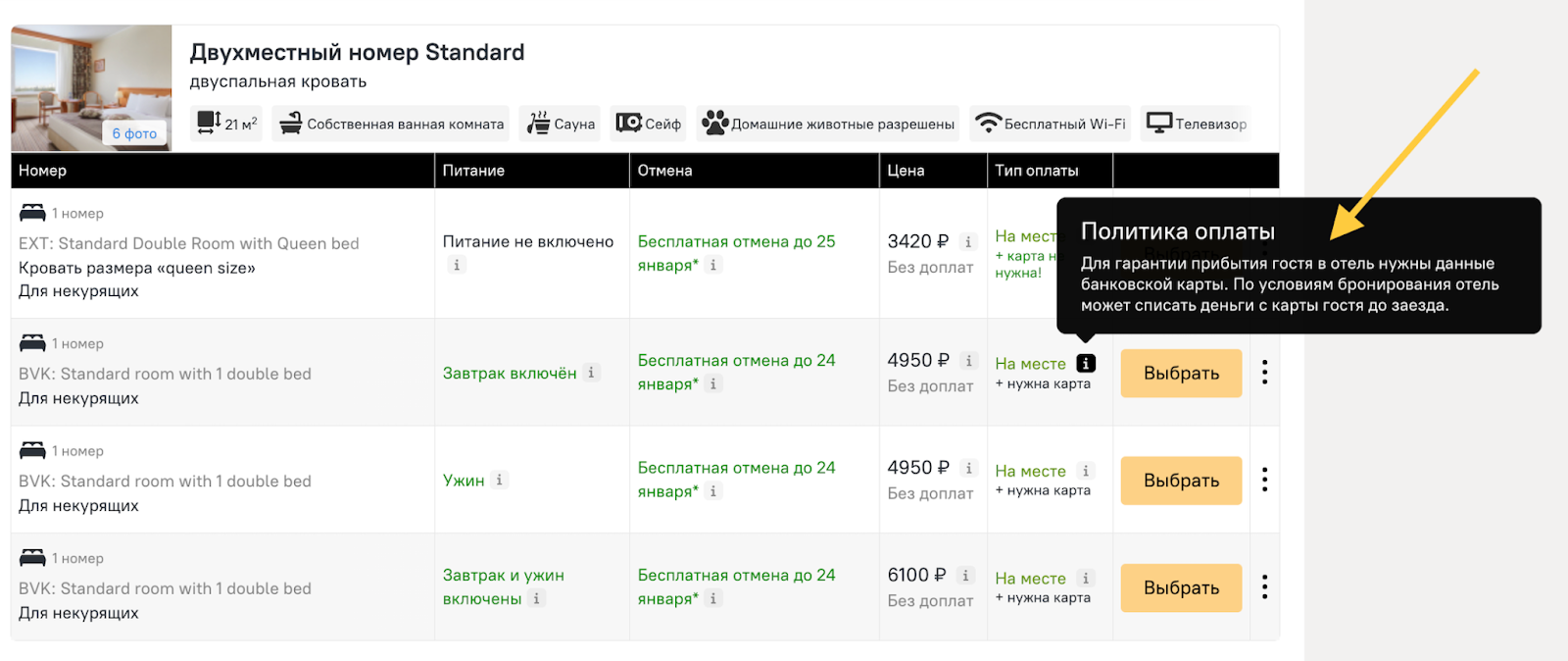
Task: Click Питание не включено text
Action: point(528,241)
